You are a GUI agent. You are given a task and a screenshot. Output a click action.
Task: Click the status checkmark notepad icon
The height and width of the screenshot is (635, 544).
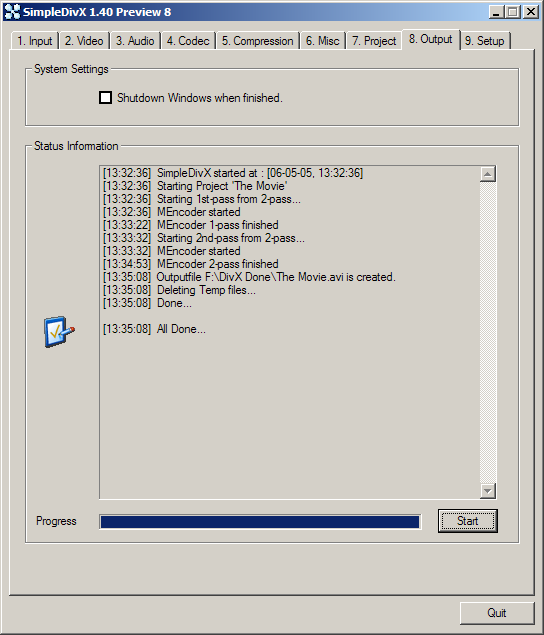click(x=59, y=331)
